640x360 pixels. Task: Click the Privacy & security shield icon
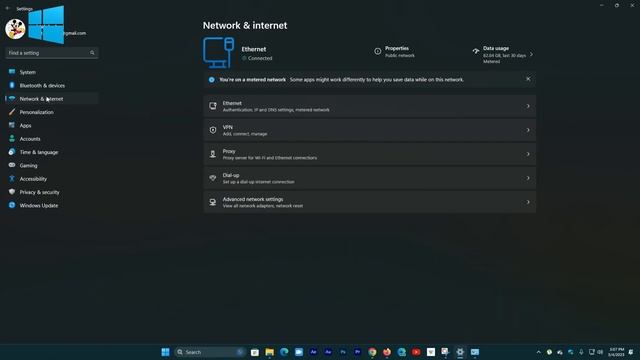[x=12, y=192]
